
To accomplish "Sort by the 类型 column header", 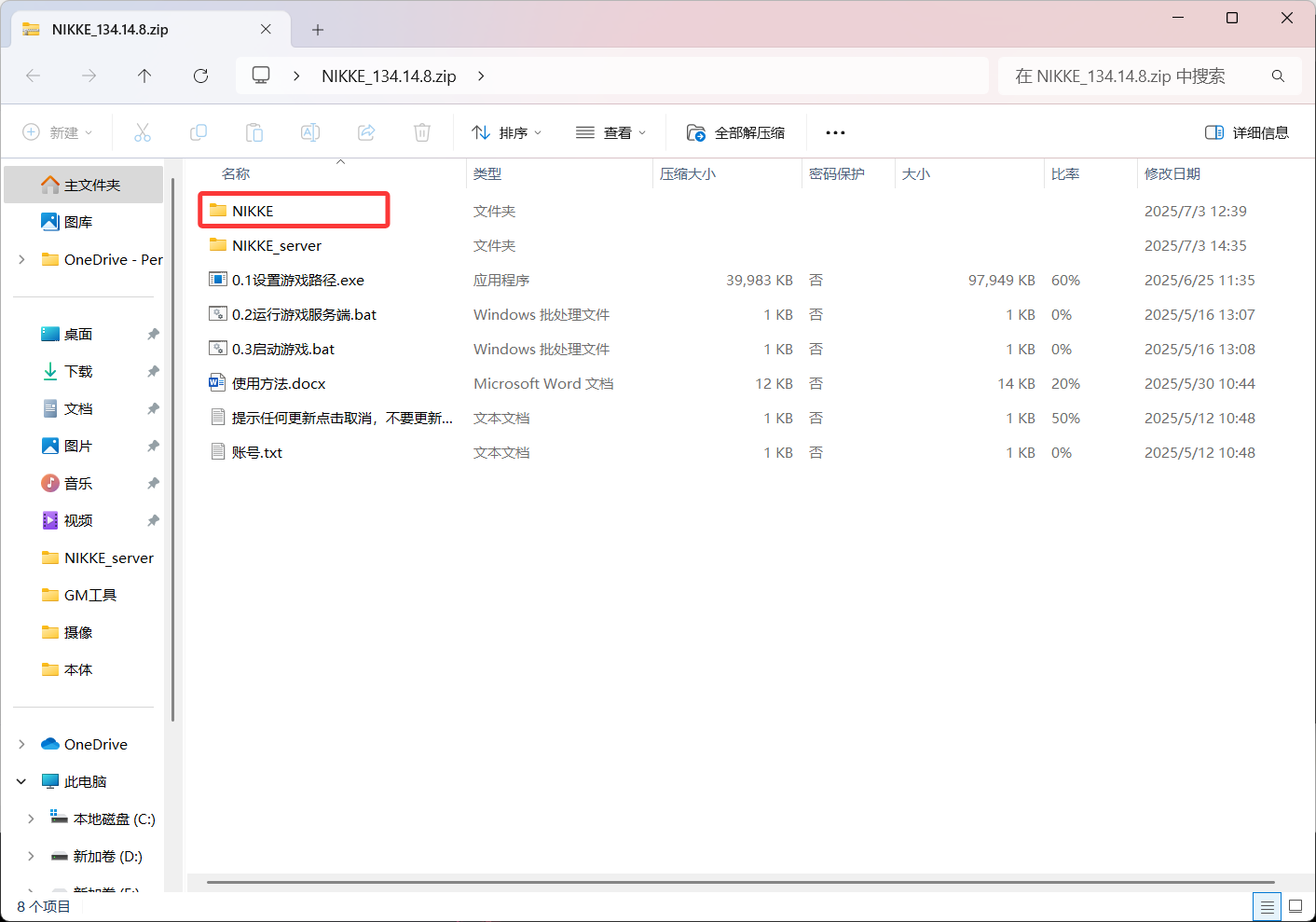I will pyautogui.click(x=487, y=173).
